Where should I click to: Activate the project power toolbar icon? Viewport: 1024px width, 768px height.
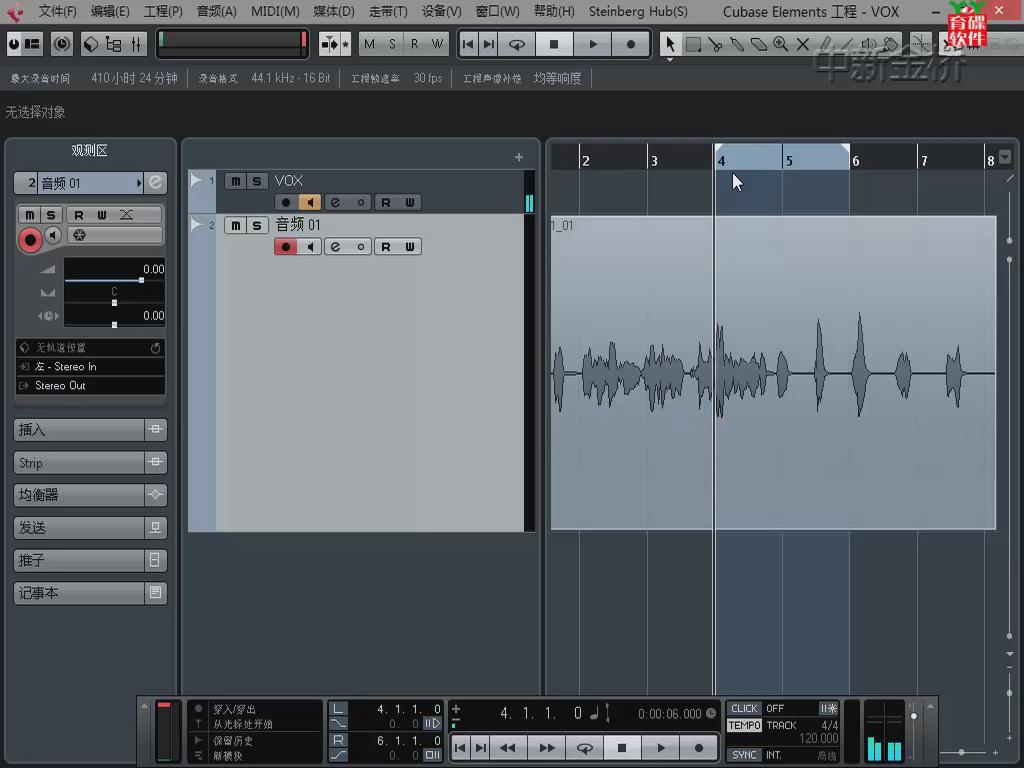13,44
